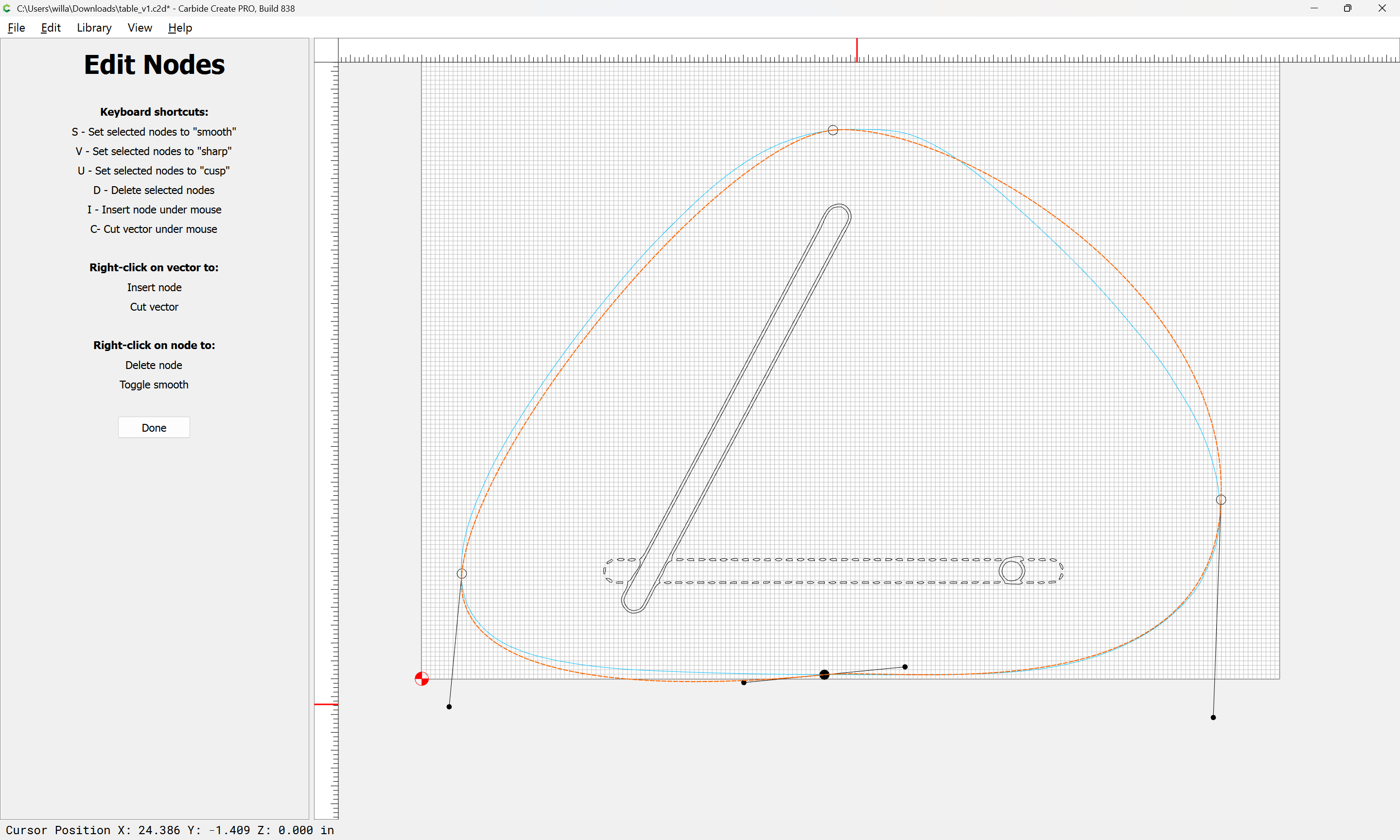Click the selected node's right bezier handle

coord(905,667)
